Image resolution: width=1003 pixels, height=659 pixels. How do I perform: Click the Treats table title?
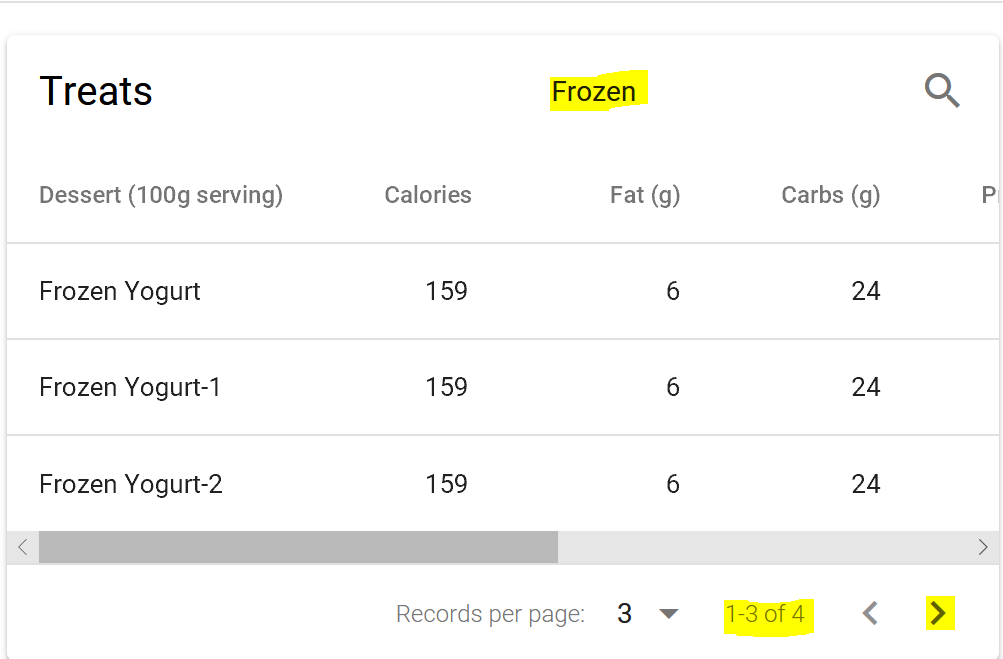[96, 91]
